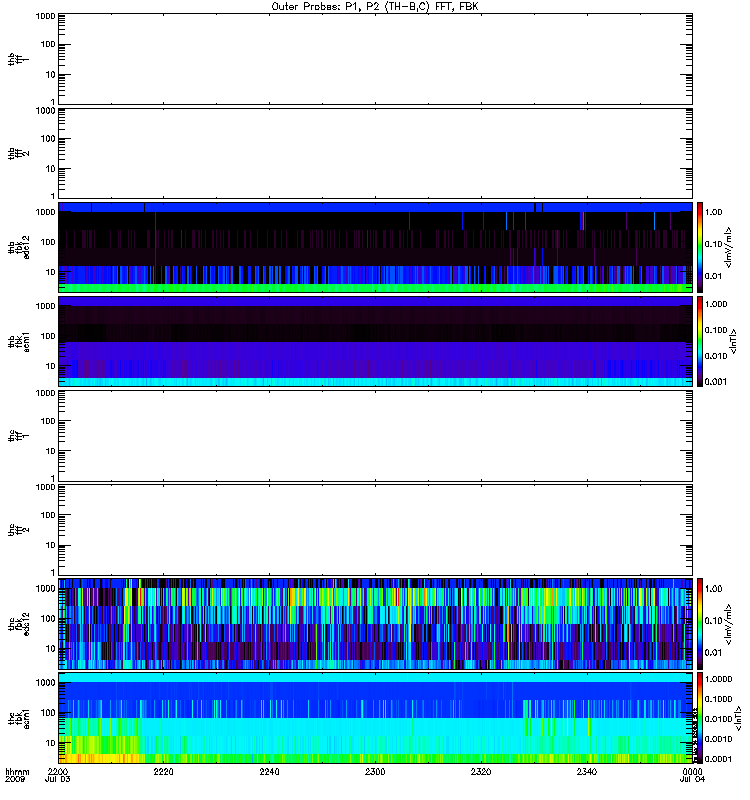Click the mV/m color bar beside thb fbk edc12

click(700, 247)
